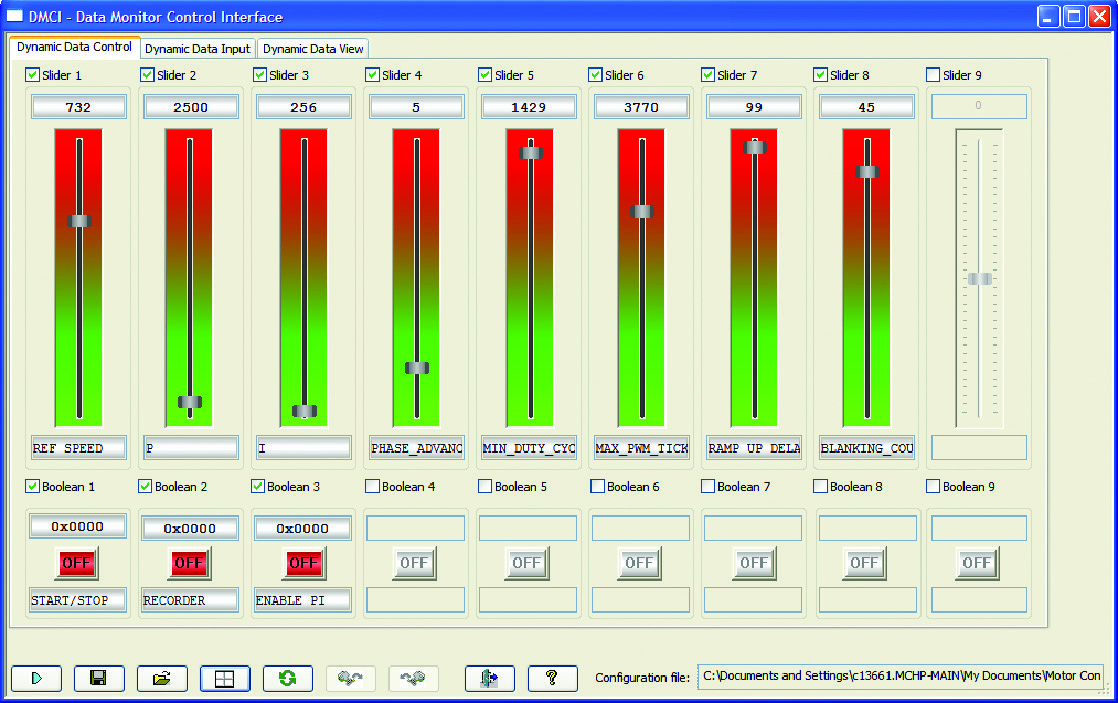1118x703 pixels.
Task: Click the MAX_PWM_TICK slider handle
Action: coord(642,211)
